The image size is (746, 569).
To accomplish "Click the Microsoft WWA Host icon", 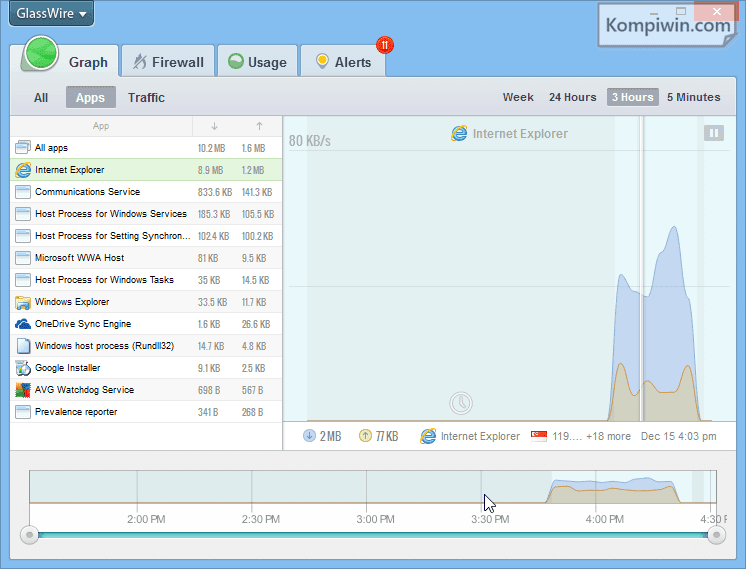I will click(x=23, y=258).
